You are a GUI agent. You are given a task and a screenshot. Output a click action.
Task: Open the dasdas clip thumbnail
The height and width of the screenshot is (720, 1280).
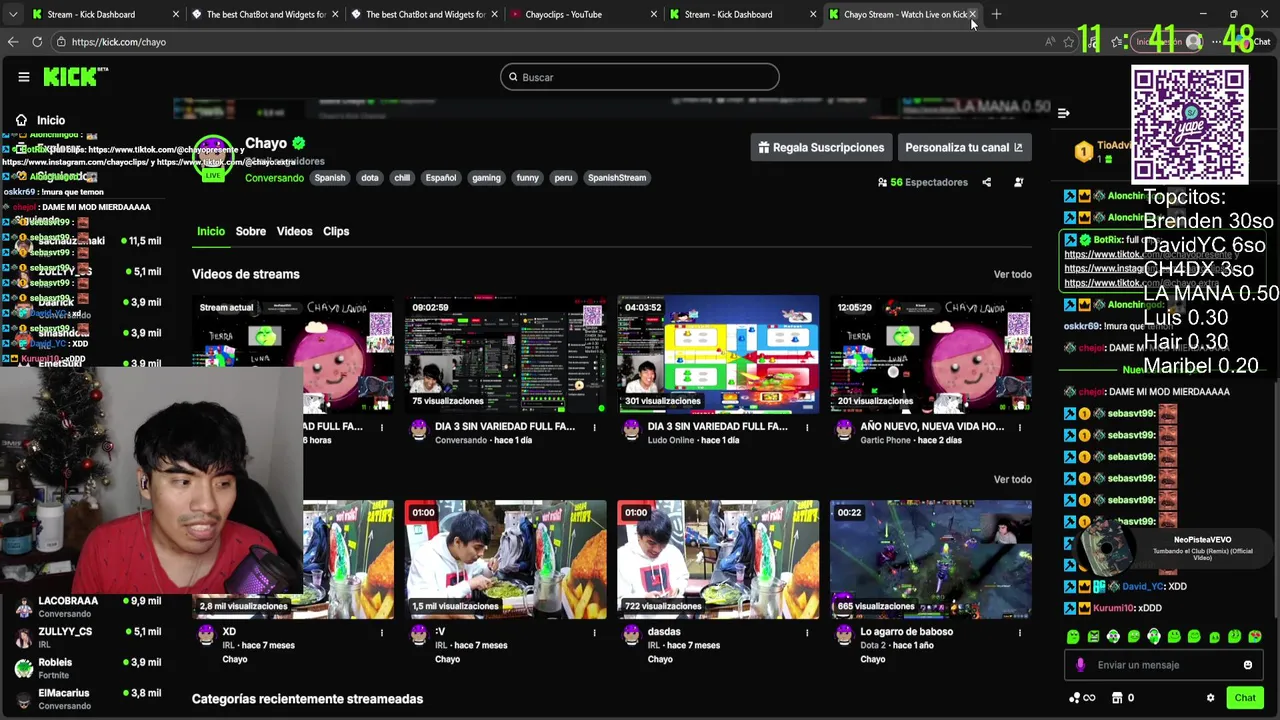click(718, 559)
